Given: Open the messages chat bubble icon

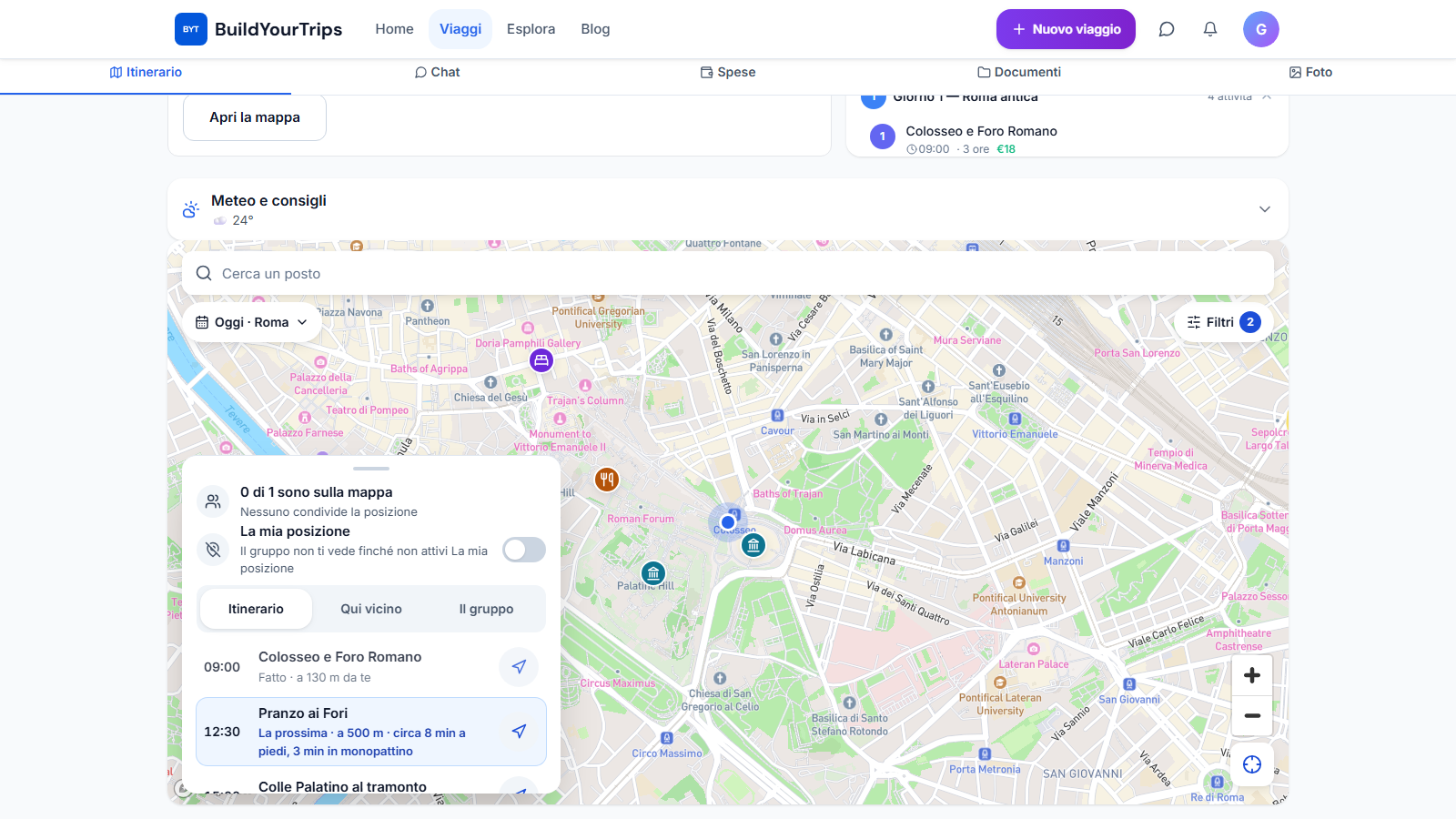Looking at the screenshot, I should [x=1167, y=29].
